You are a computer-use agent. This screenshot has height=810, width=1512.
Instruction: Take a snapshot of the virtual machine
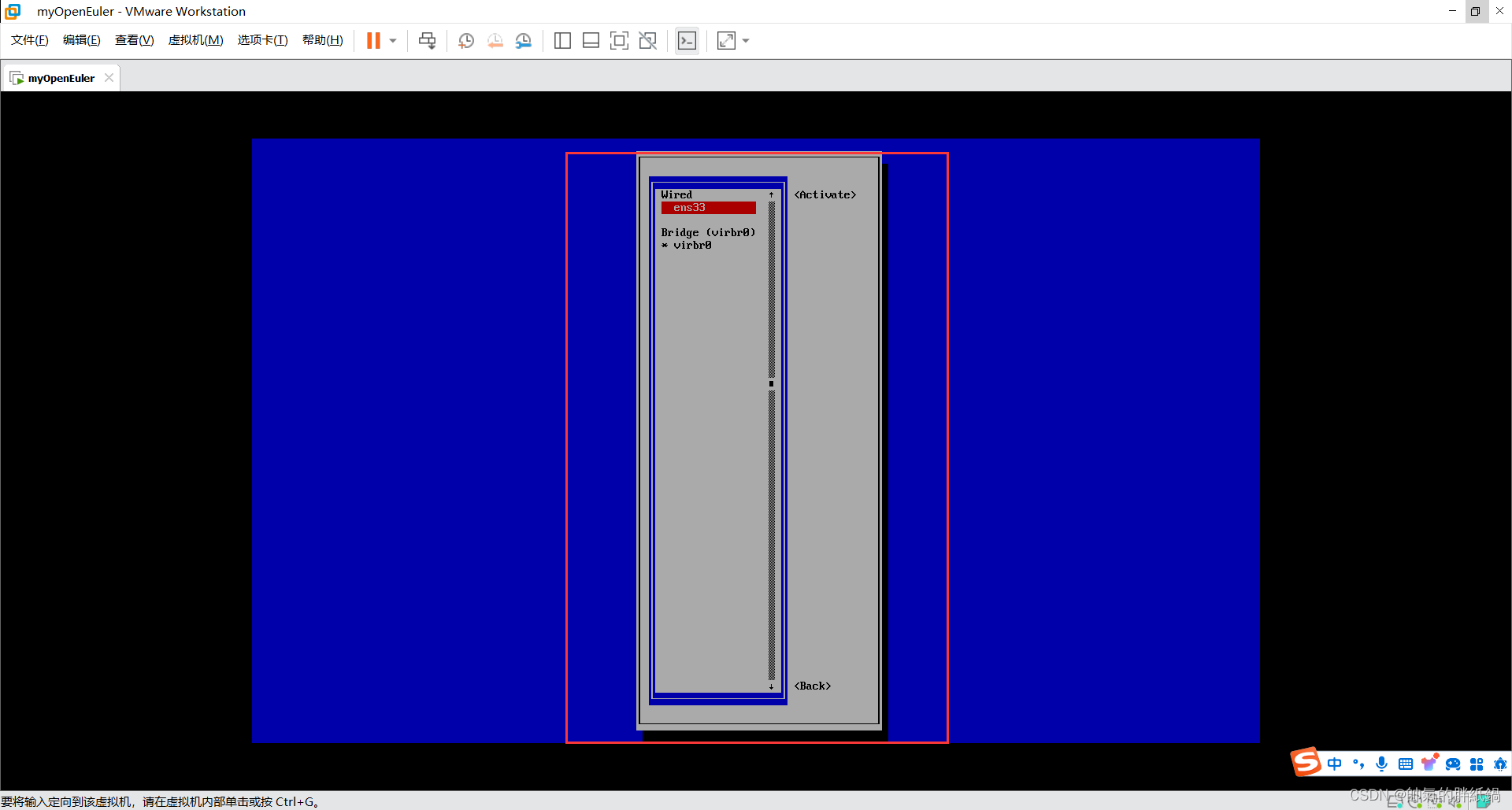466,40
